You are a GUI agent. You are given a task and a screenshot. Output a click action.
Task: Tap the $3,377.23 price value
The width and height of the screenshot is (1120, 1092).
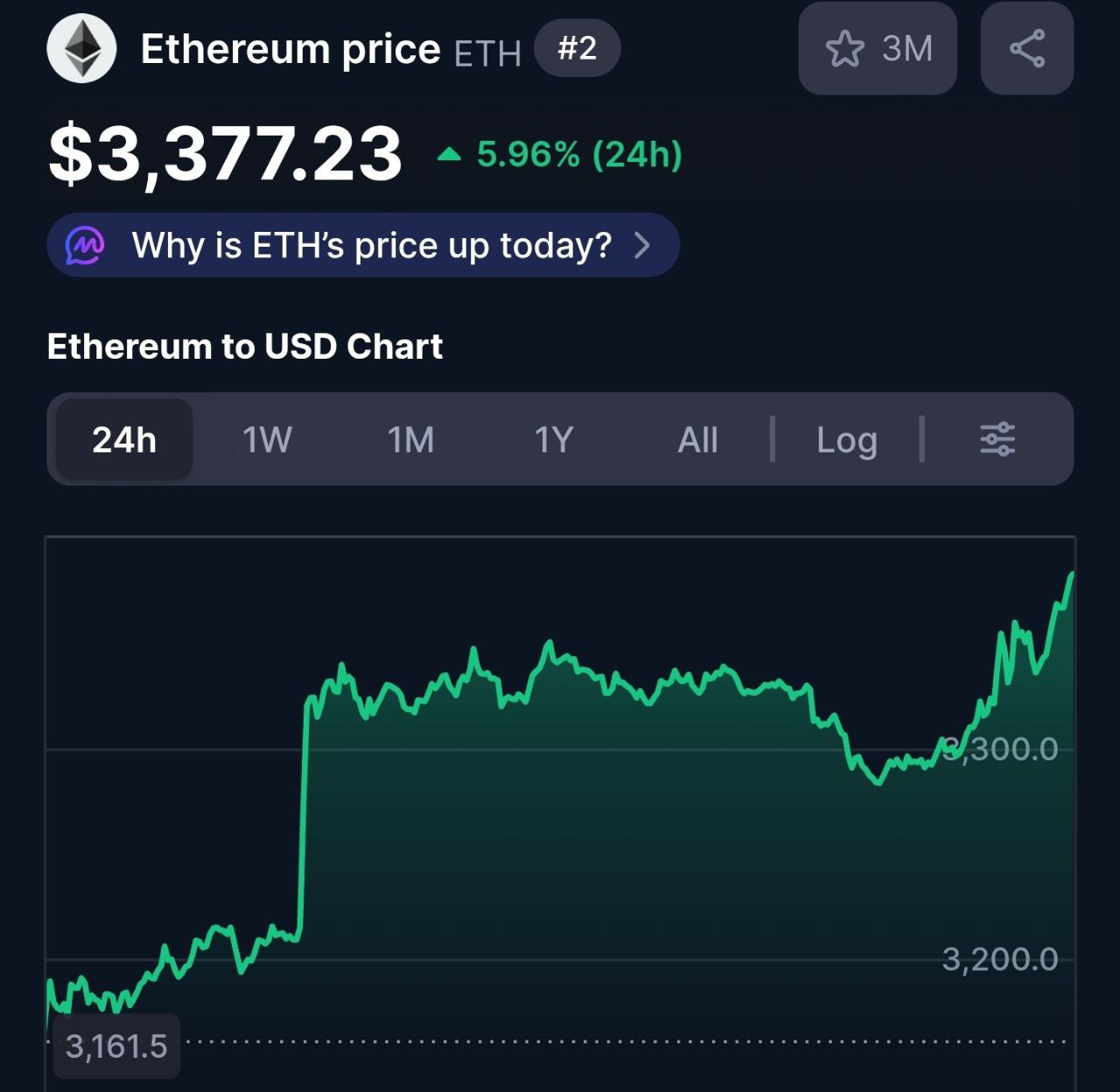coord(225,154)
